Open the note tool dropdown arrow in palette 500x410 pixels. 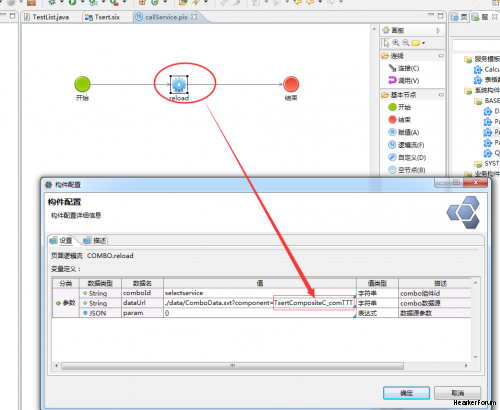pyautogui.click(x=424, y=43)
